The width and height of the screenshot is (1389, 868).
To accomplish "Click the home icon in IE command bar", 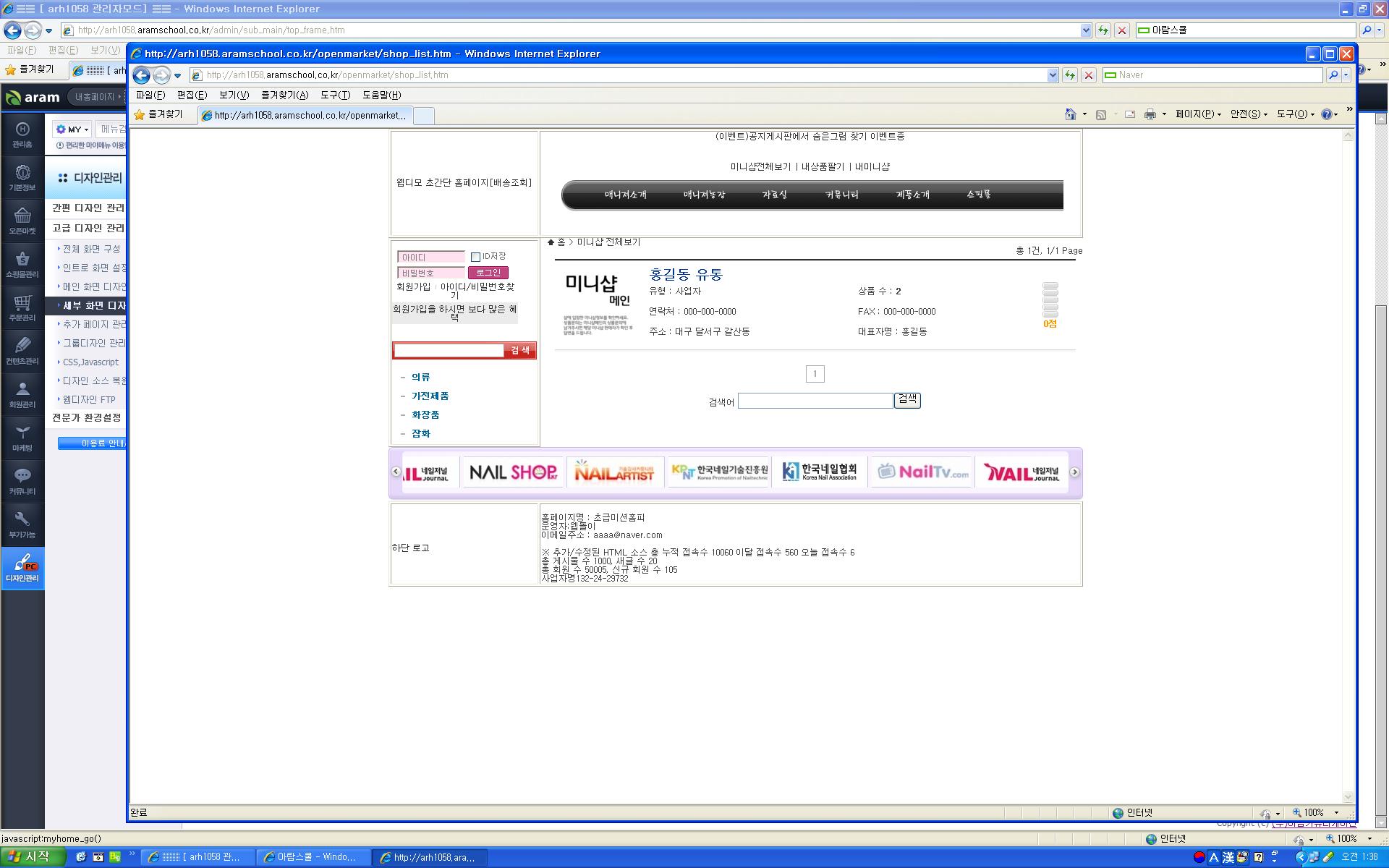I will [1070, 114].
